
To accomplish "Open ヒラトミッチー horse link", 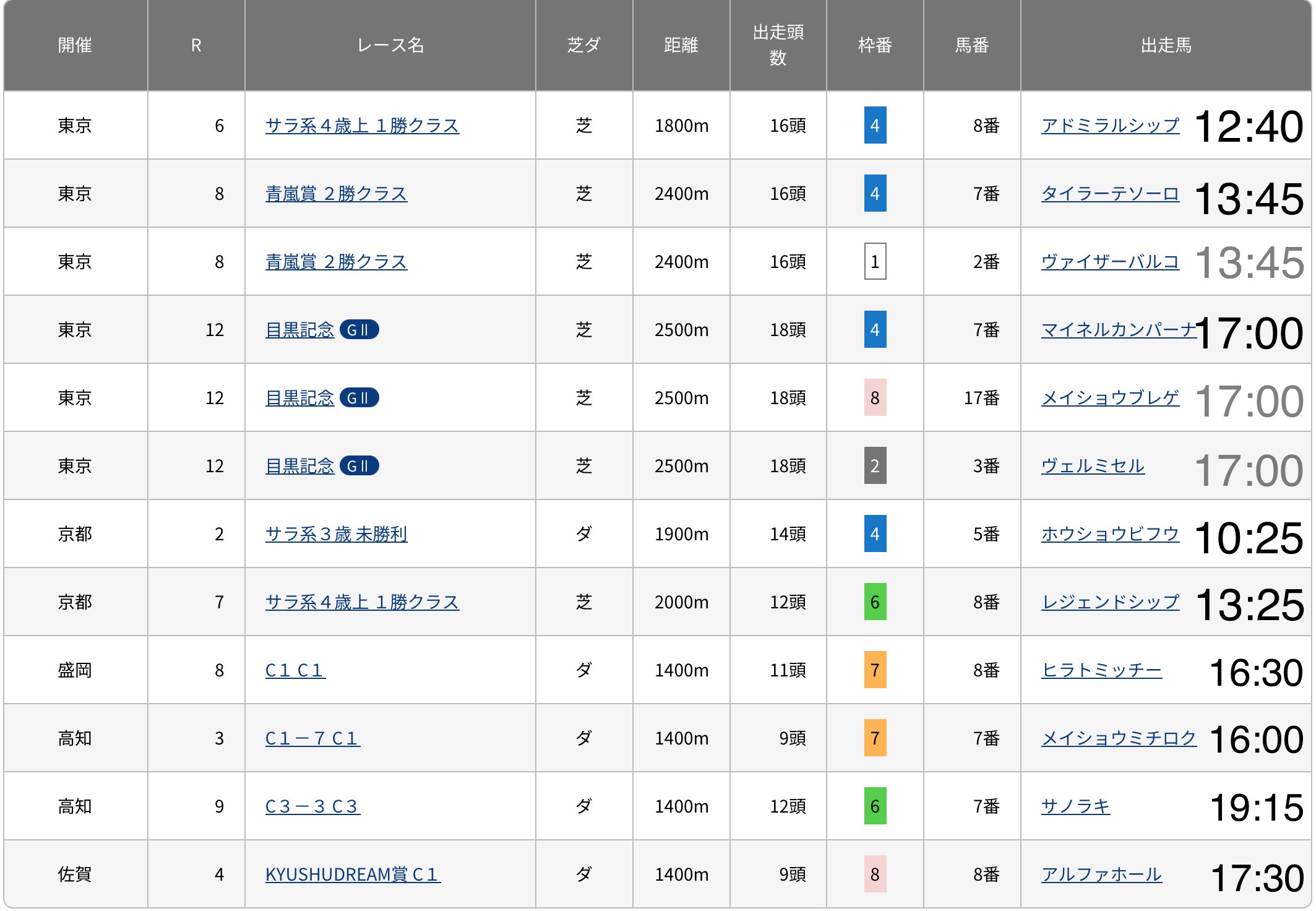I will tap(1101, 670).
